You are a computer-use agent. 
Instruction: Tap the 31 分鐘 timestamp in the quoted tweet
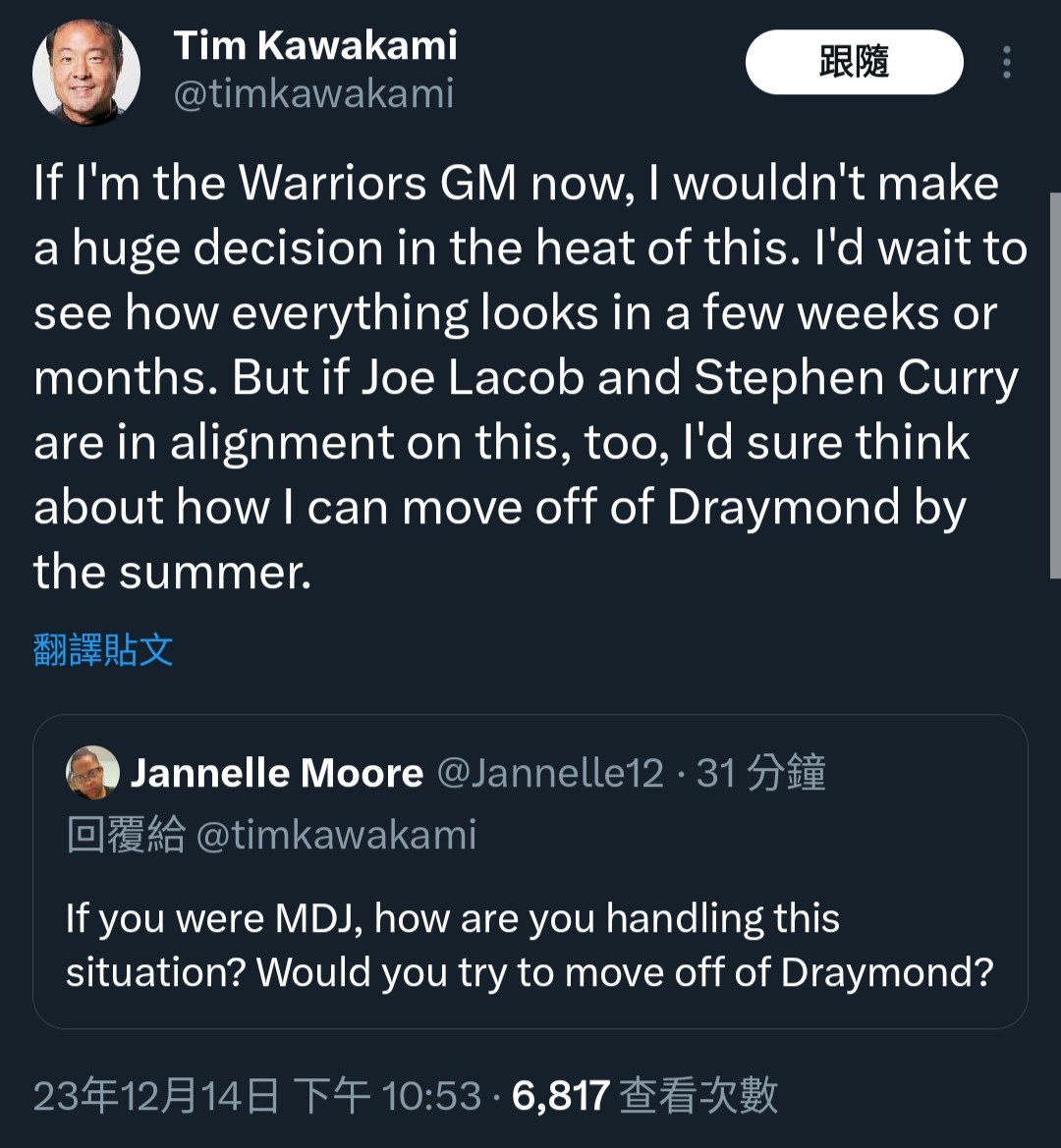[760, 773]
